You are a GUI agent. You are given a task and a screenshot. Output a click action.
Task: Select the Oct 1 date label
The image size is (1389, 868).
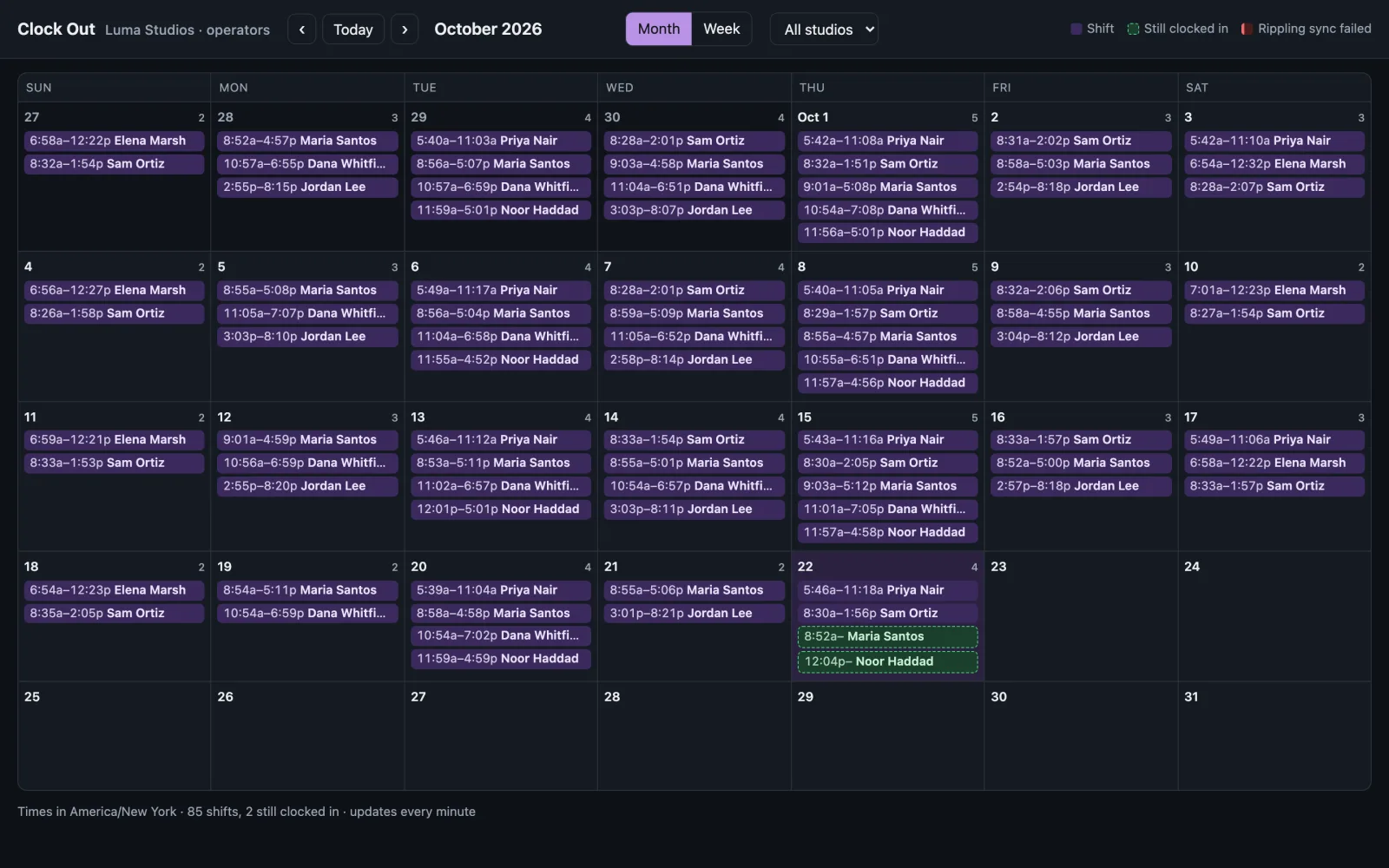tap(813, 117)
